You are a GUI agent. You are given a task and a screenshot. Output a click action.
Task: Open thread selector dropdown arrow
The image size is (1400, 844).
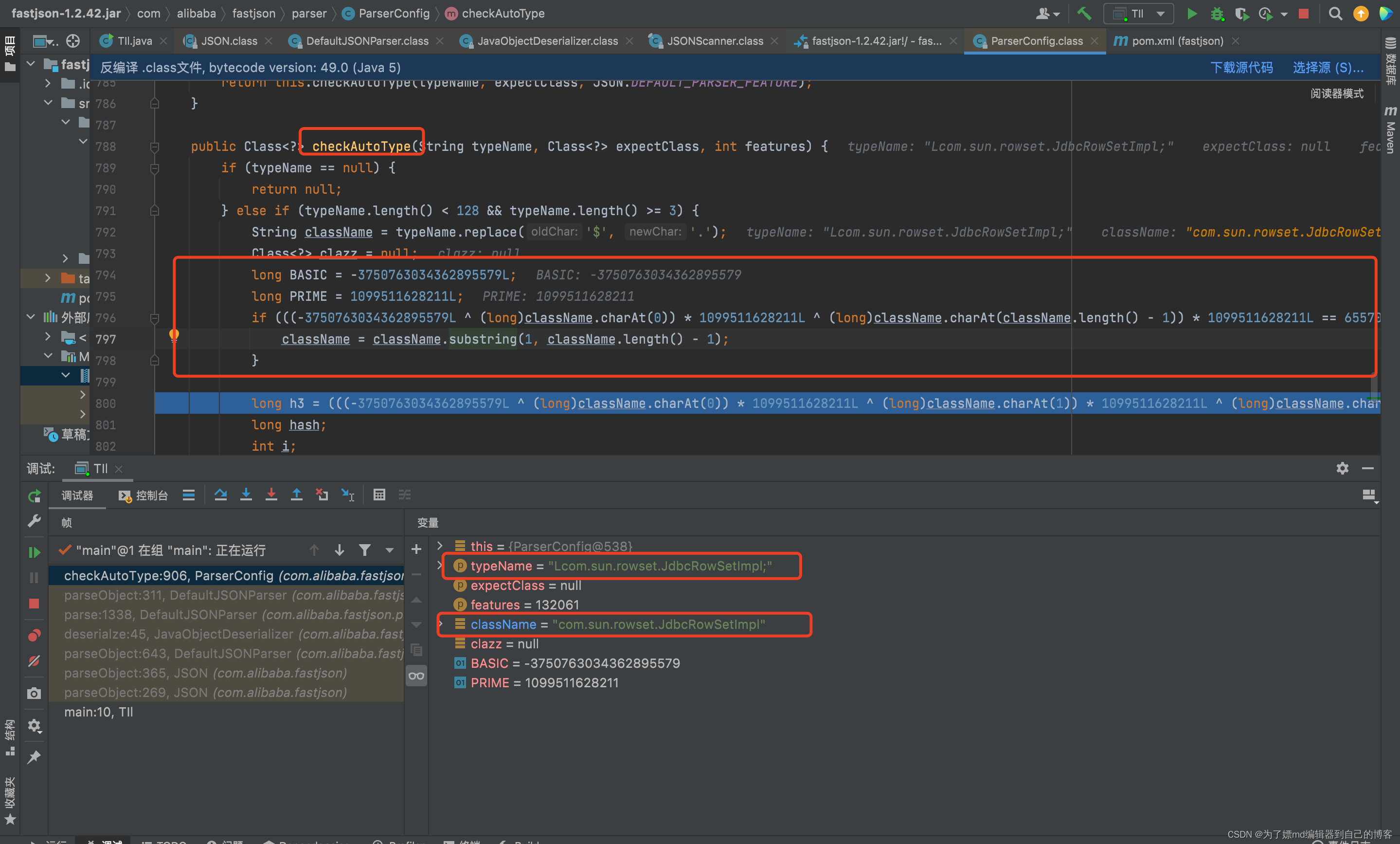tap(389, 550)
